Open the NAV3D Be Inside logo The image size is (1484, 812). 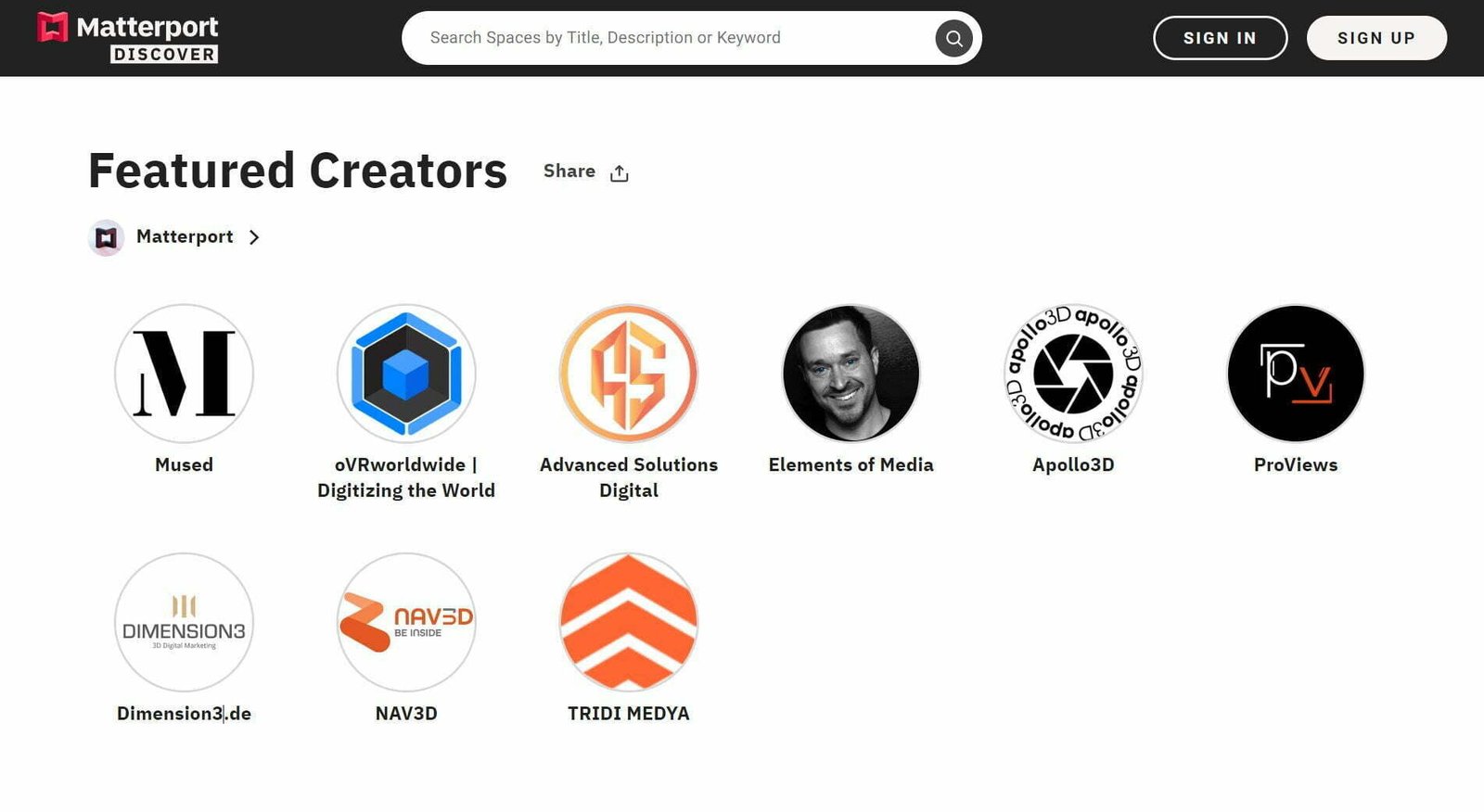[406, 622]
